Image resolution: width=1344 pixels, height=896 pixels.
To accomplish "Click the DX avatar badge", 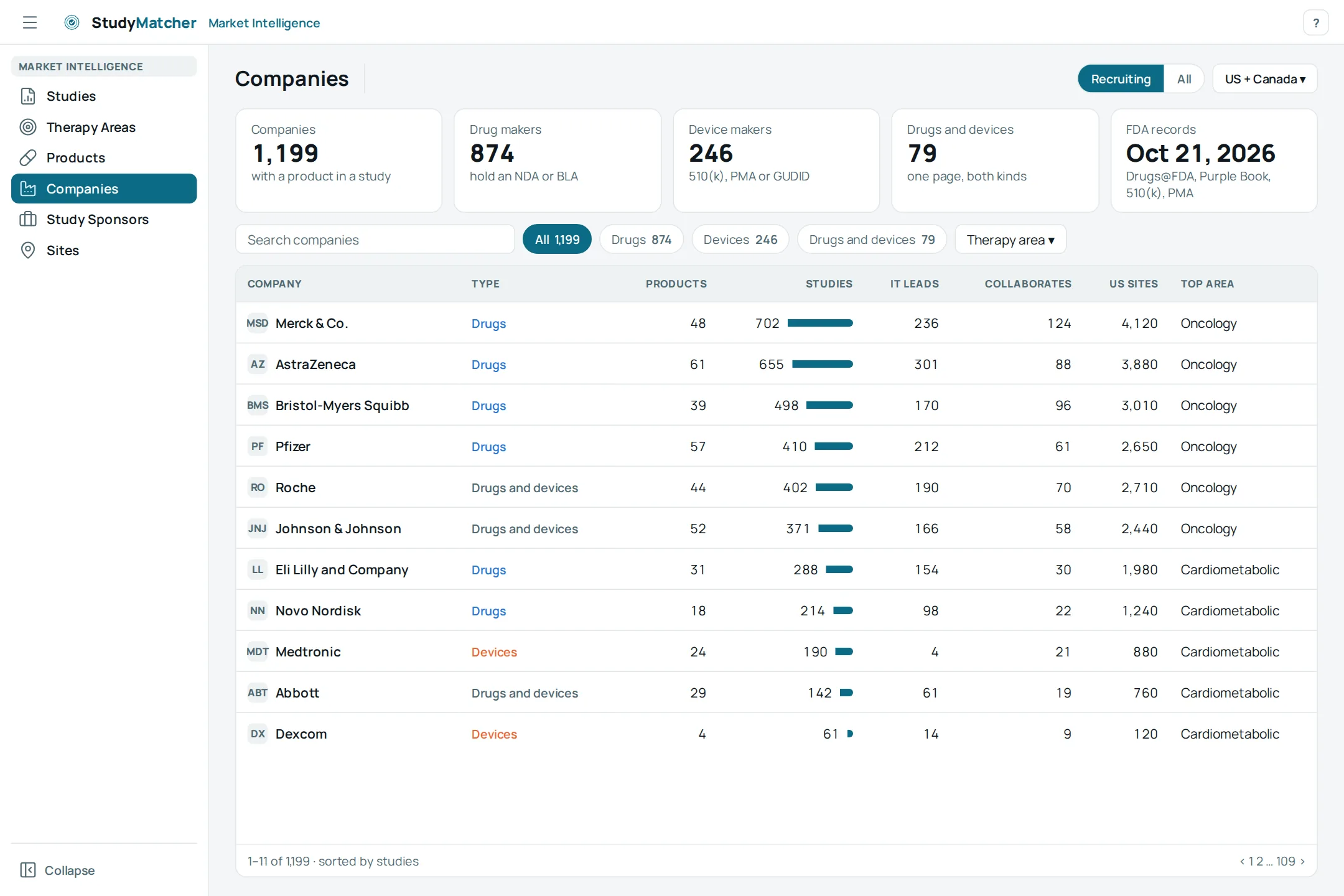I will coord(258,734).
